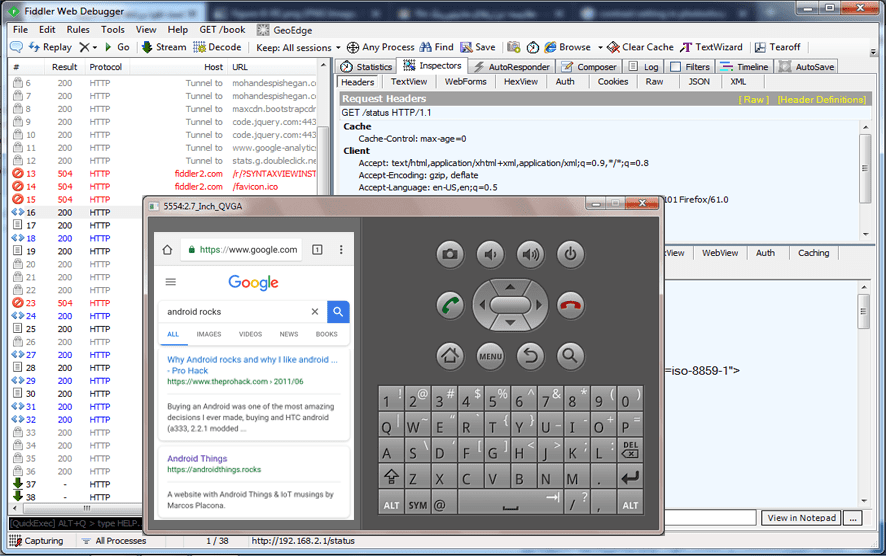The image size is (886, 556).
Task: Click the DEL key on emulator keyboard
Action: [x=629, y=451]
